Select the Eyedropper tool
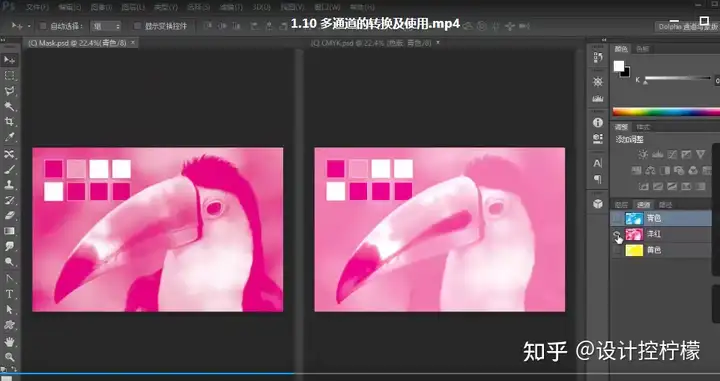The height and width of the screenshot is (381, 720). coord(9,138)
